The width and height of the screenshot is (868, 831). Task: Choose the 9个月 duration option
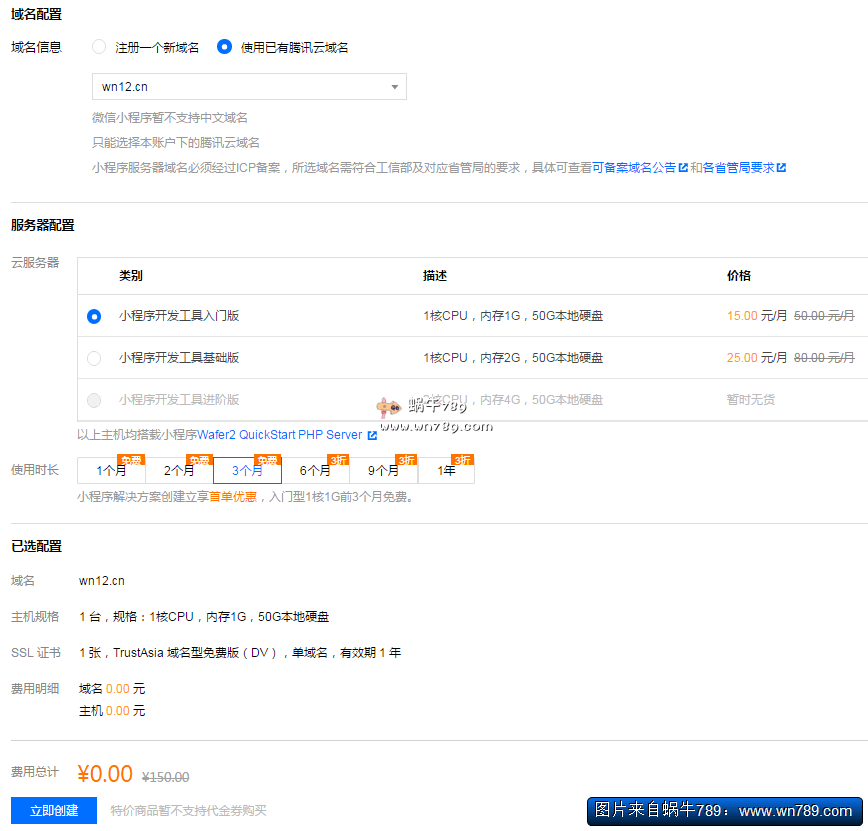[x=383, y=470]
